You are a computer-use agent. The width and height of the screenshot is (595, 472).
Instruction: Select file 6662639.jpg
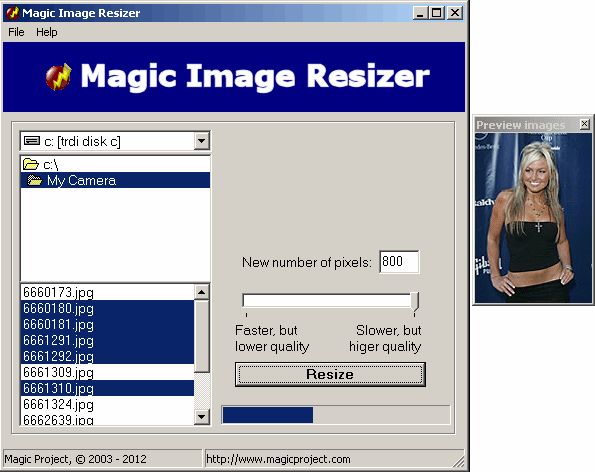107,419
